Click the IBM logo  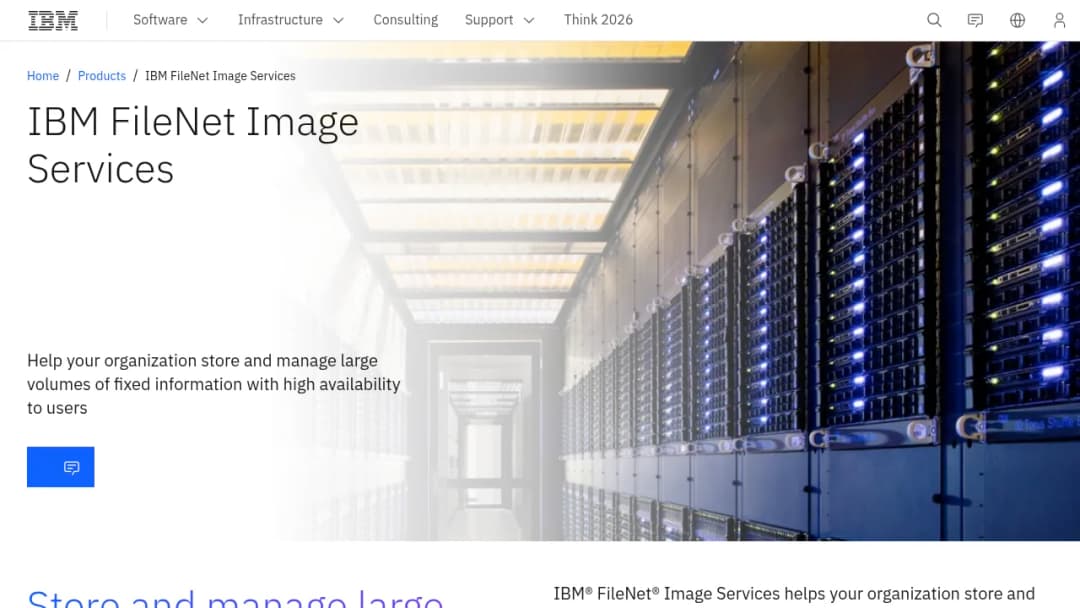coord(53,20)
